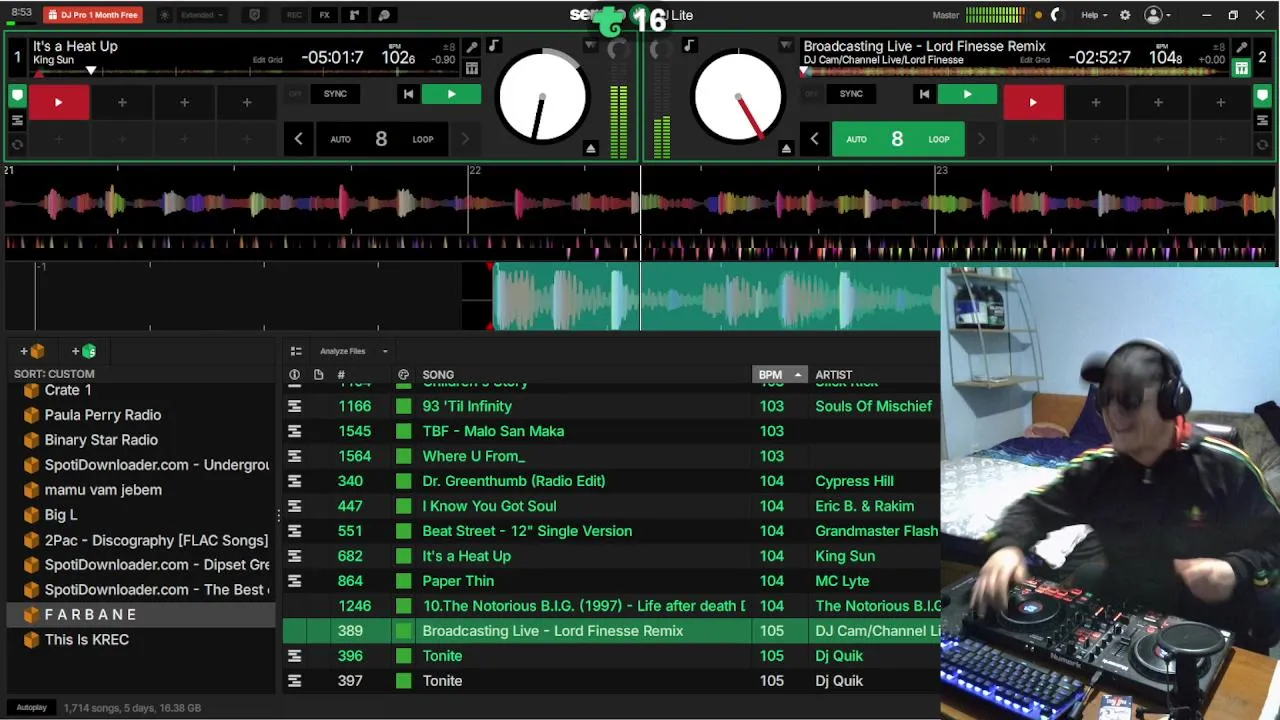1280x720 pixels.
Task: Click Edit Grid on deck 2
Action: click(x=1034, y=60)
